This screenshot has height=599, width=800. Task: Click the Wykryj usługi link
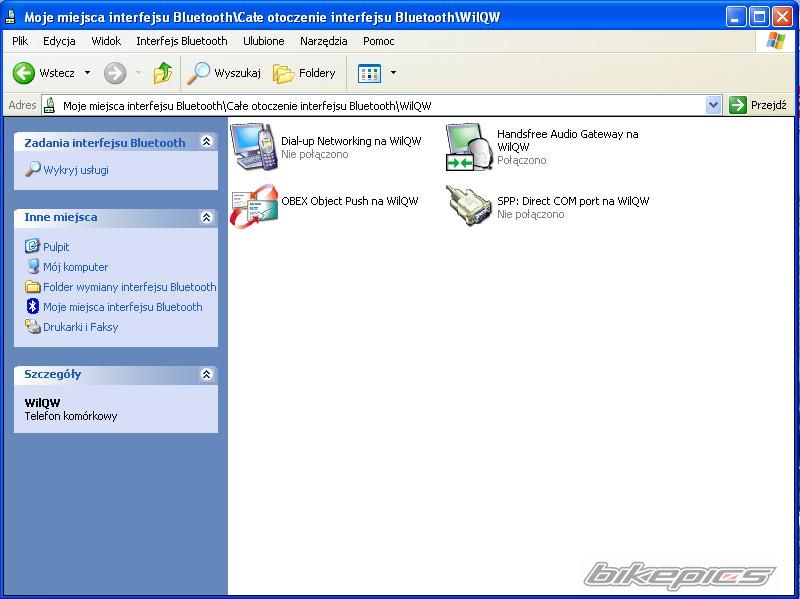75,170
